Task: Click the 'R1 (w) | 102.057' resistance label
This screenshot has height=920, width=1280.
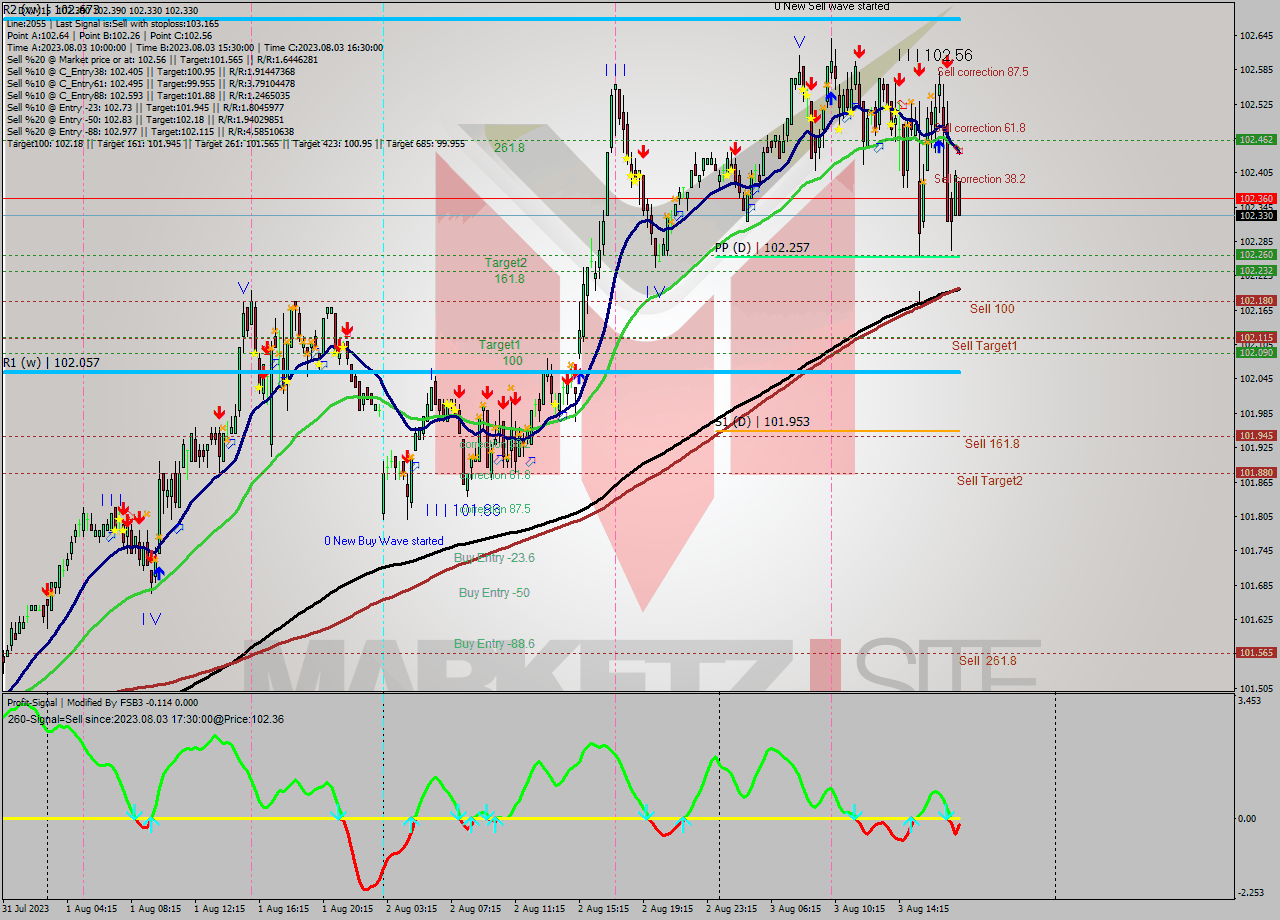Action: pyautogui.click(x=51, y=362)
